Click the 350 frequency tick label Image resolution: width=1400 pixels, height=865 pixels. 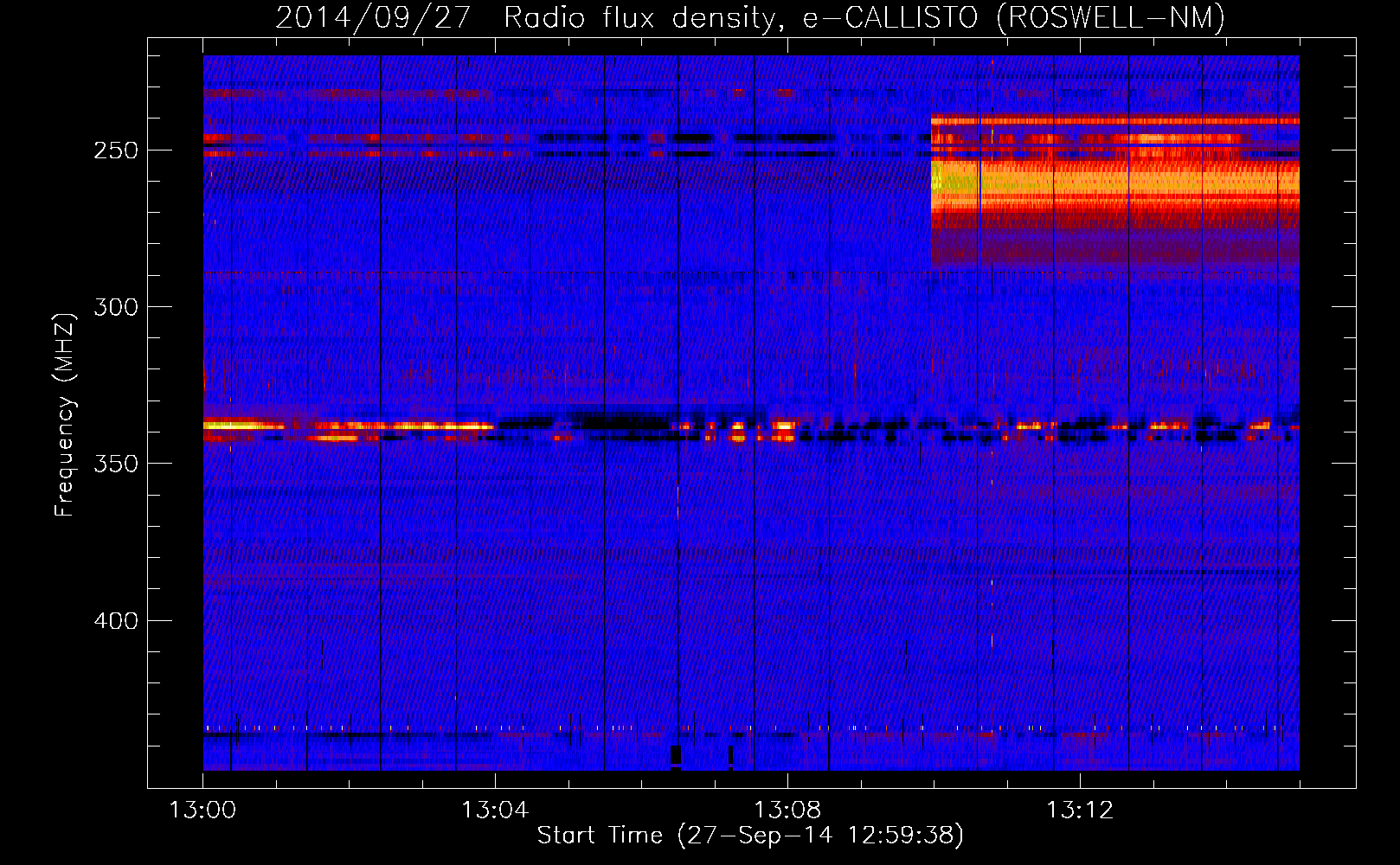point(116,464)
